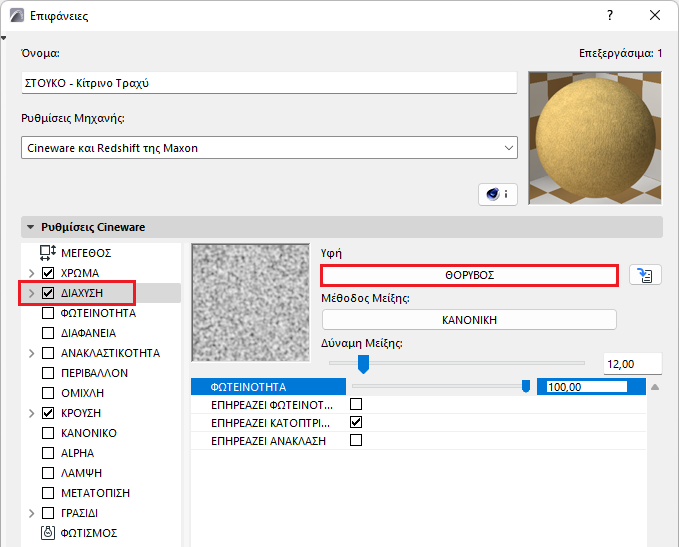The width and height of the screenshot is (679, 547).
Task: Open the Ρυθμίσεις Μηχανής engine dropdown
Action: click(x=269, y=148)
